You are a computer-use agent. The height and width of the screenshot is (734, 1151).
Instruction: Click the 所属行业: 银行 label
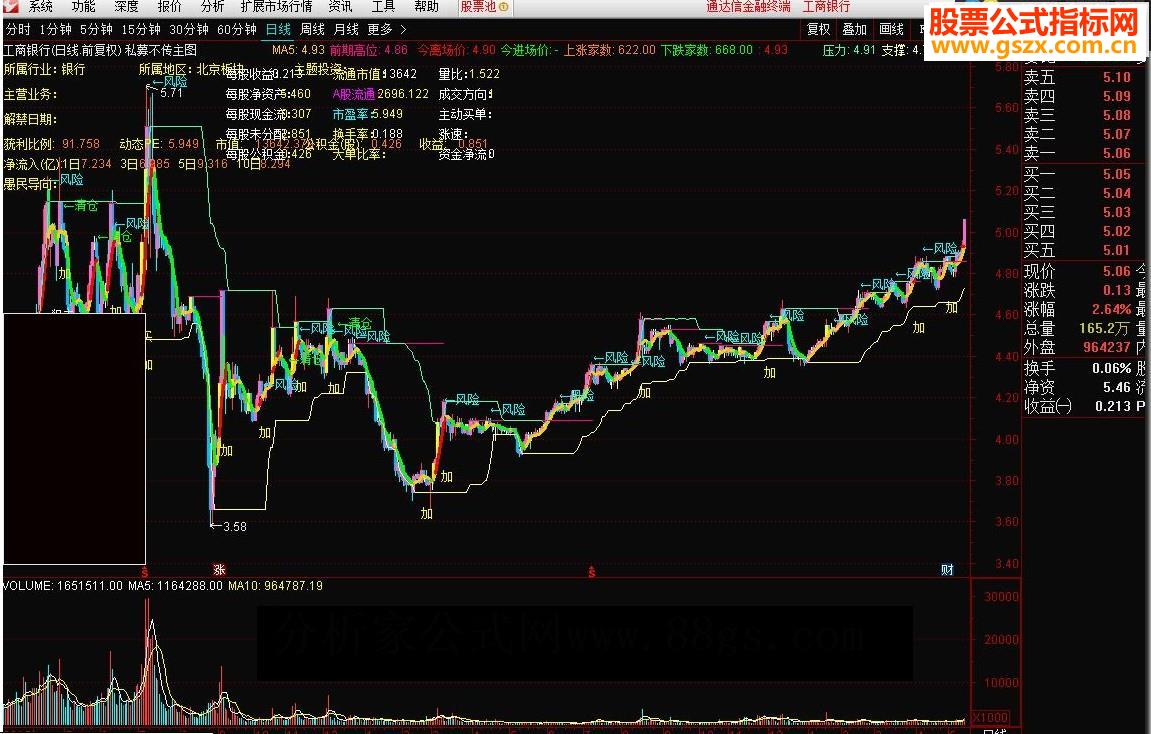point(45,69)
